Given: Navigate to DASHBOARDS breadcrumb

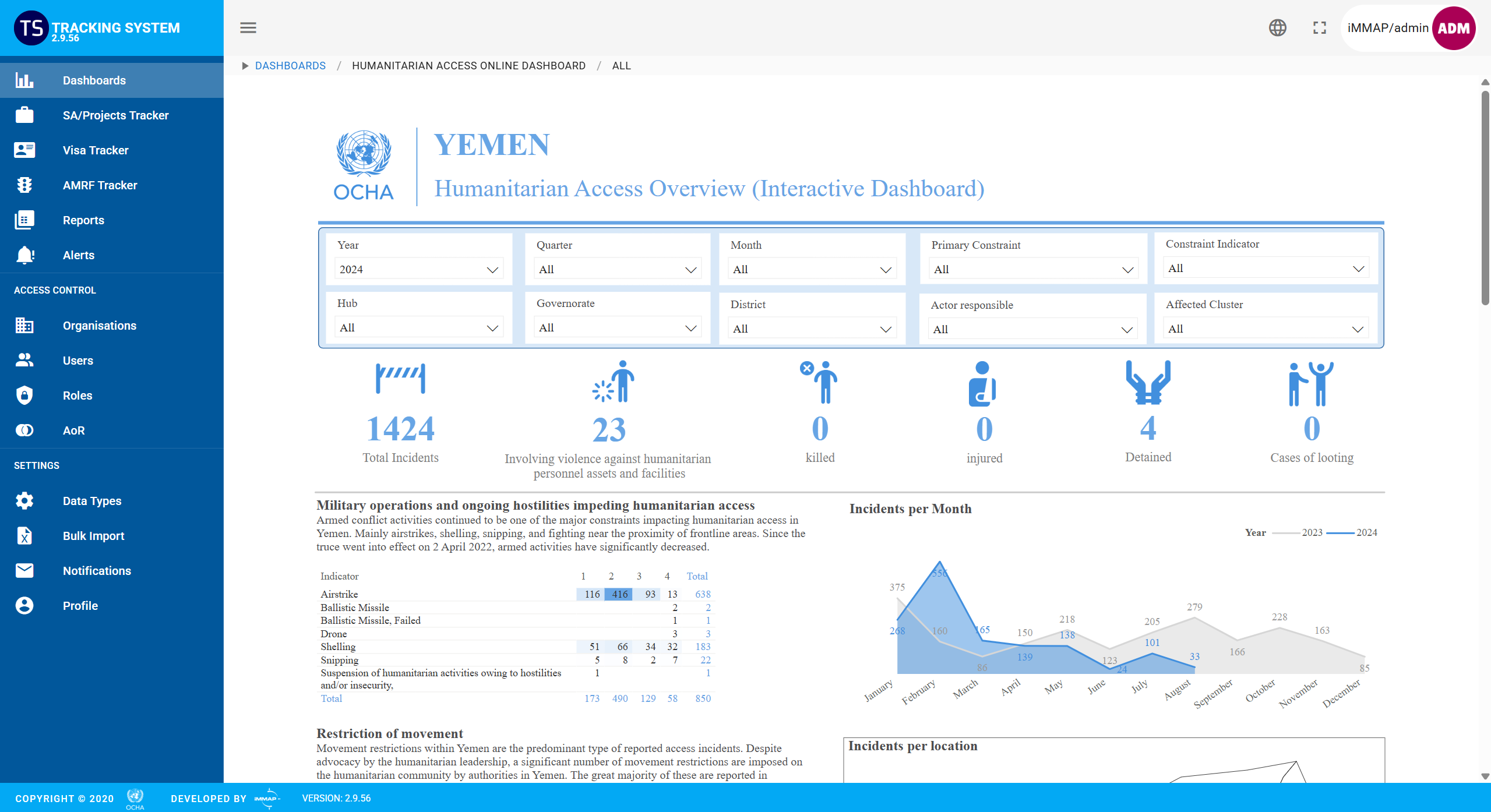Looking at the screenshot, I should (x=291, y=65).
